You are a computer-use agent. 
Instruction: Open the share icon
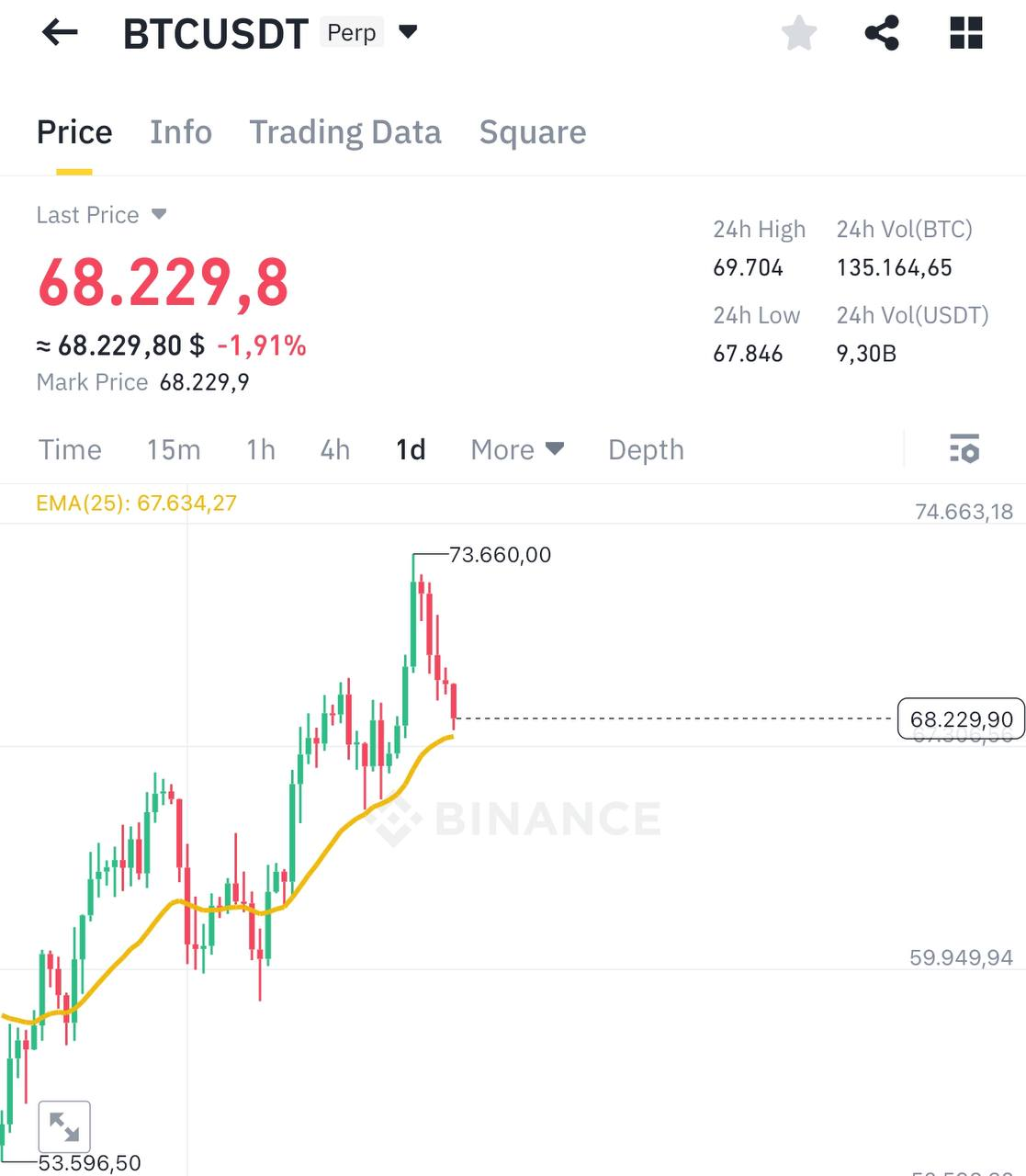(x=882, y=34)
